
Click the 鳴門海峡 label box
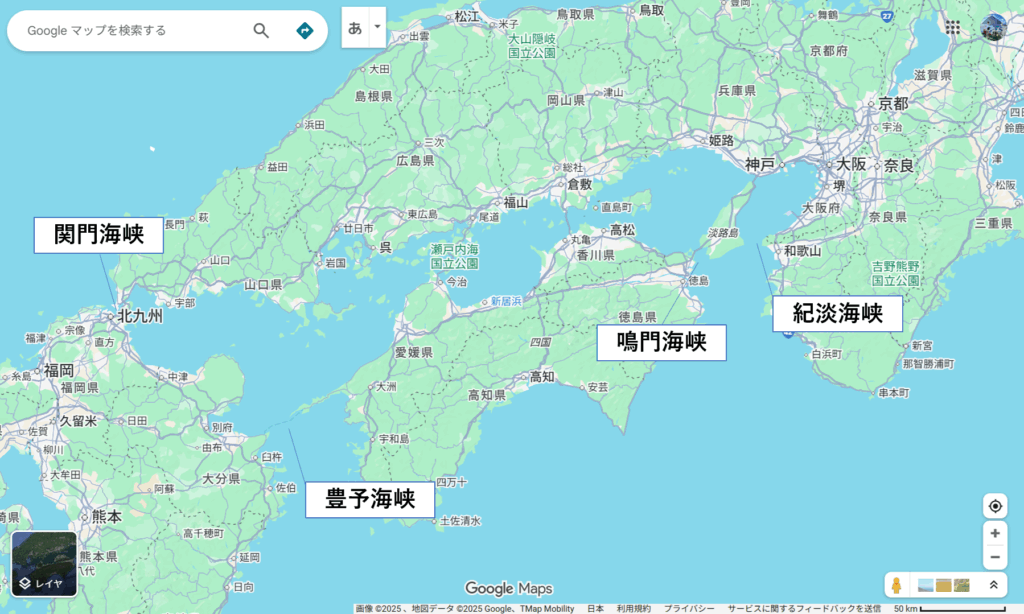click(661, 343)
